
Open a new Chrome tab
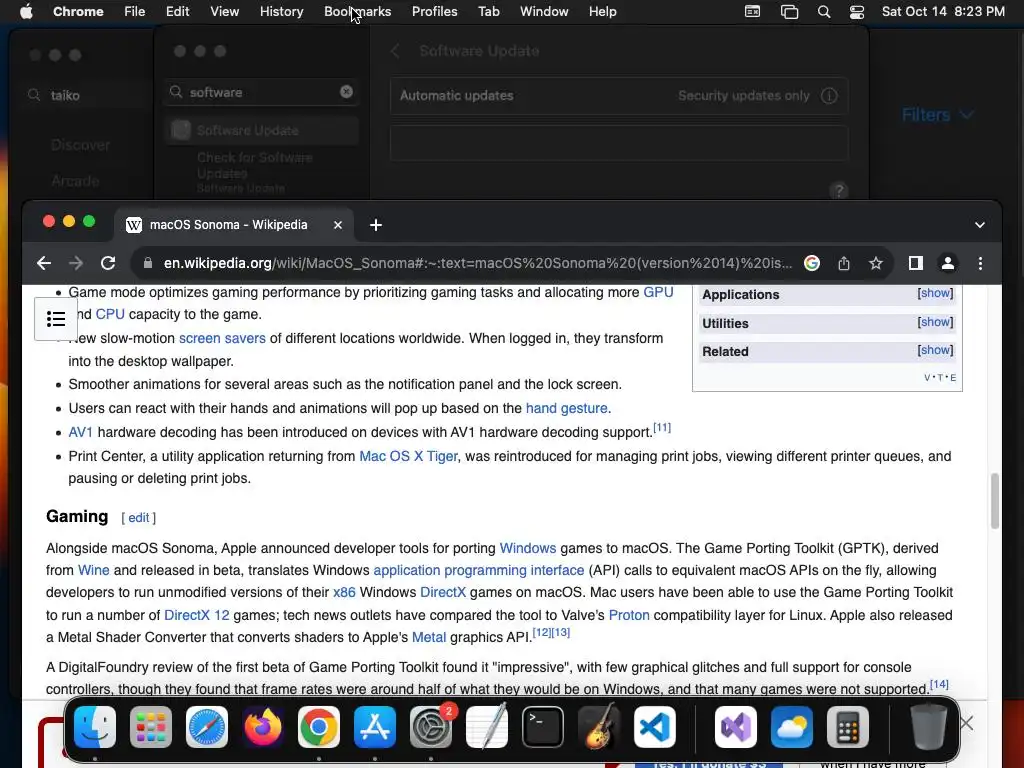[x=376, y=225]
